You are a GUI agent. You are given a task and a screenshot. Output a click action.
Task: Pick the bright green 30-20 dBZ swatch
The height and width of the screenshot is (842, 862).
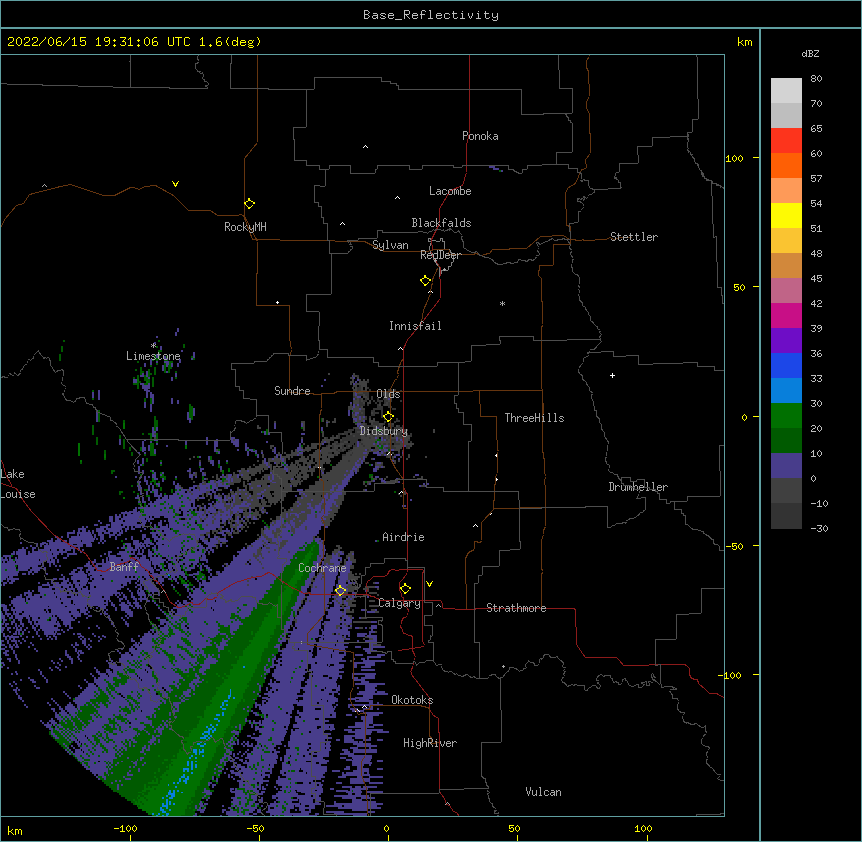tap(786, 416)
